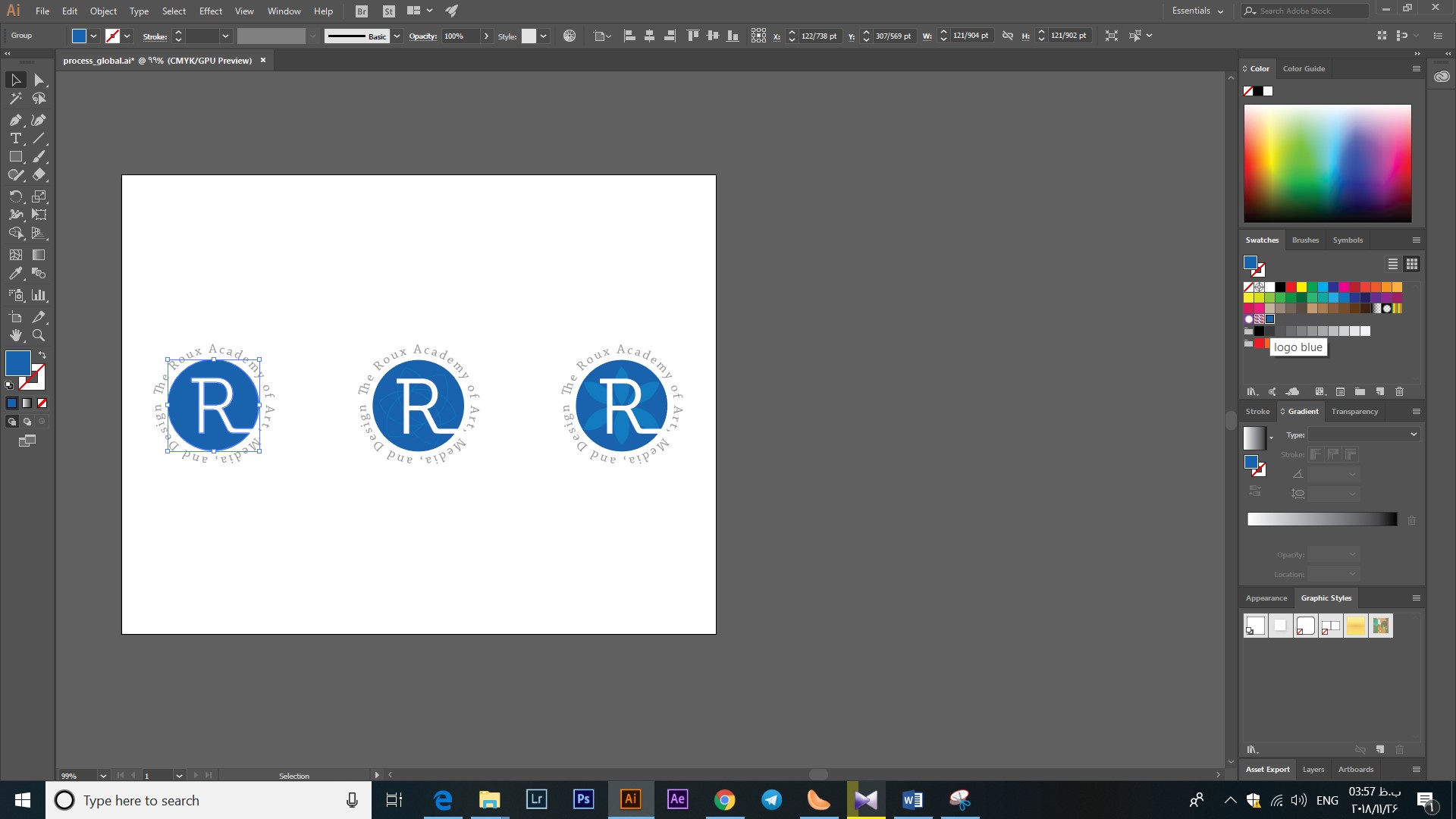Expand the Opacity slider arrow
Image resolution: width=1456 pixels, height=819 pixels.
[486, 36]
